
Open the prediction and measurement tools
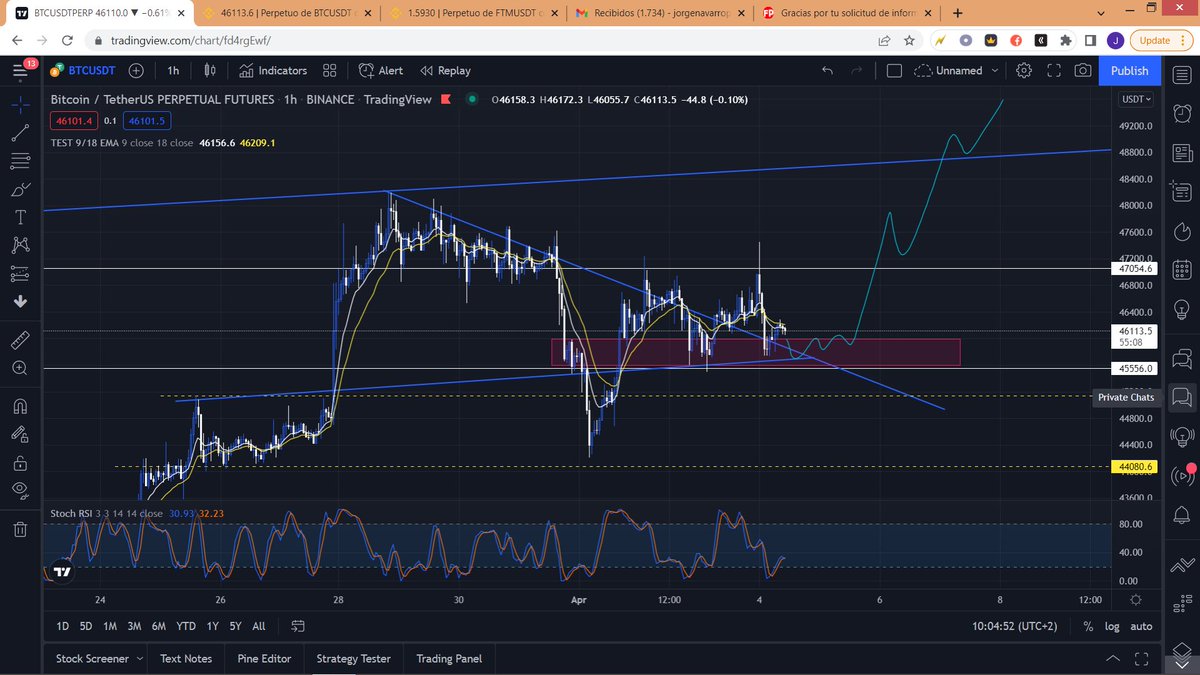tap(20, 273)
